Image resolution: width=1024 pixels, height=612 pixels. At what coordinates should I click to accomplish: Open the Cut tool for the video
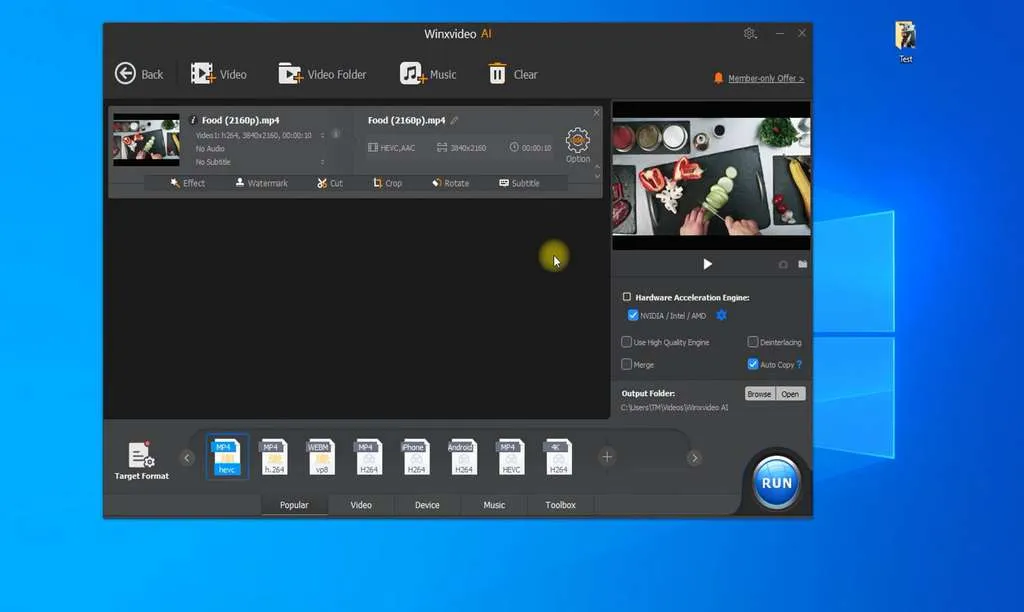[x=329, y=183]
